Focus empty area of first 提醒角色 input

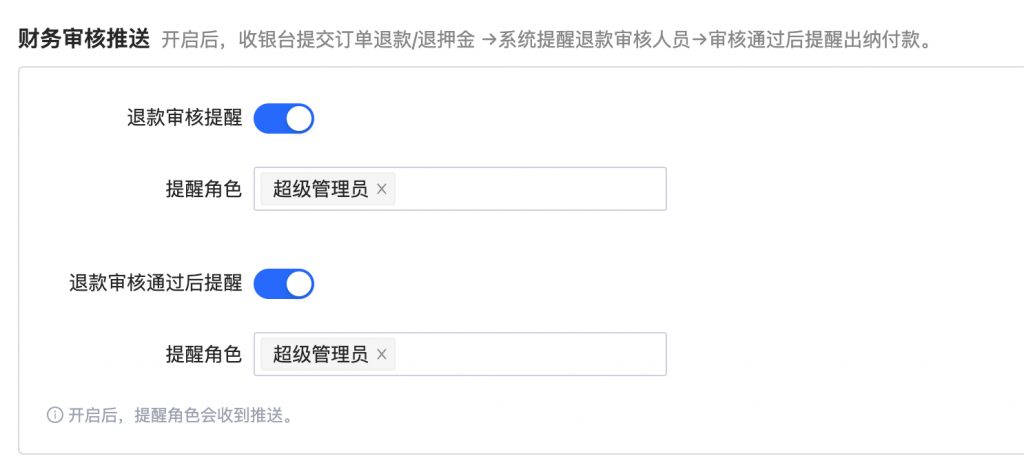pyautogui.click(x=530, y=189)
